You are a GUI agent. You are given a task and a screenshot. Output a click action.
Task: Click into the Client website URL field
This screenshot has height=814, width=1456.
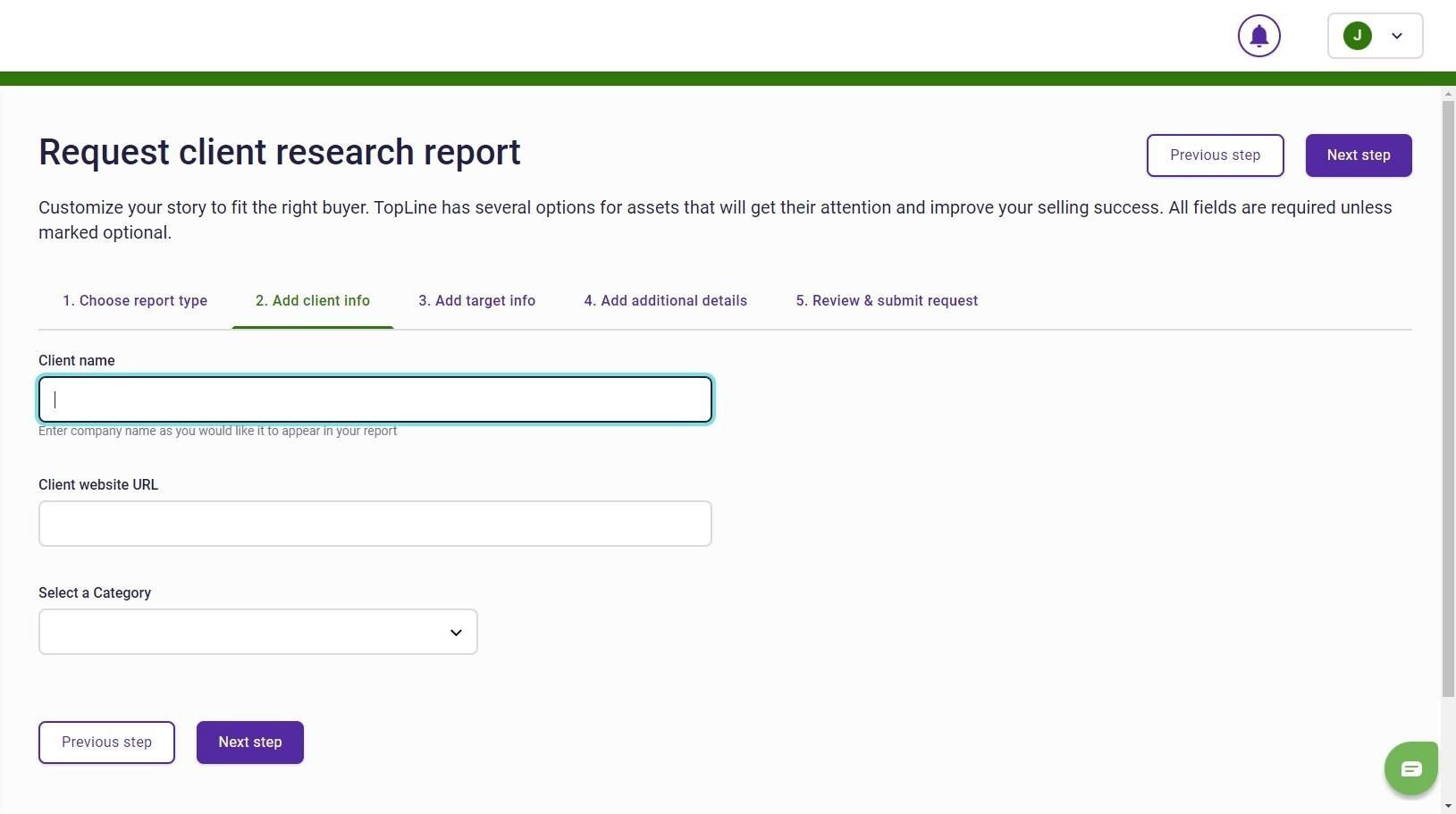coord(375,524)
